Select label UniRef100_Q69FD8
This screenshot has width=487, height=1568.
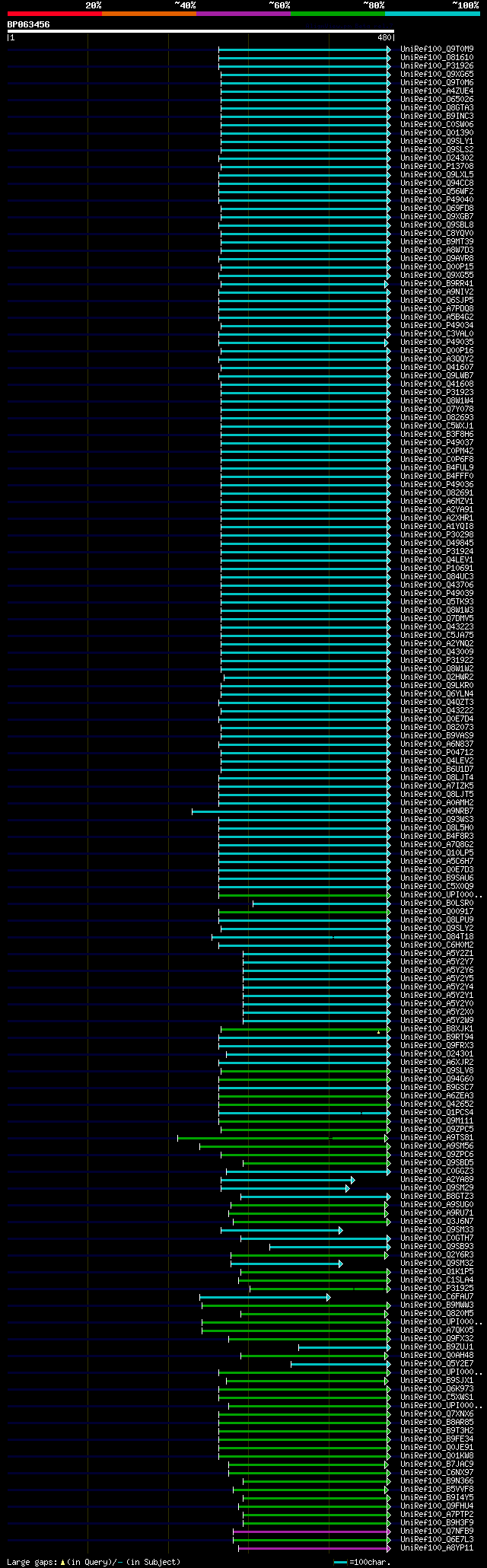pos(437,209)
